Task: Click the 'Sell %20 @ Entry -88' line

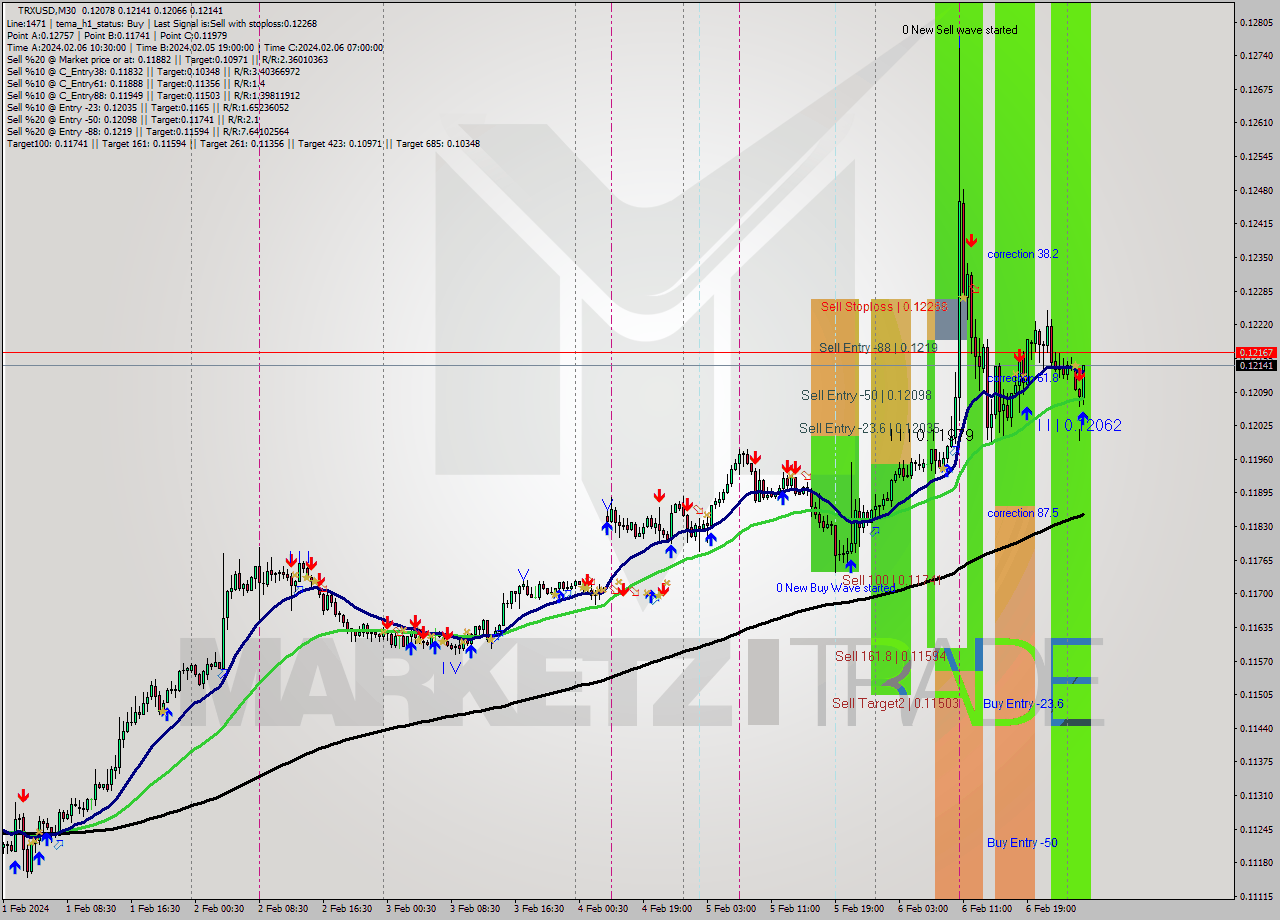Action: coord(148,131)
